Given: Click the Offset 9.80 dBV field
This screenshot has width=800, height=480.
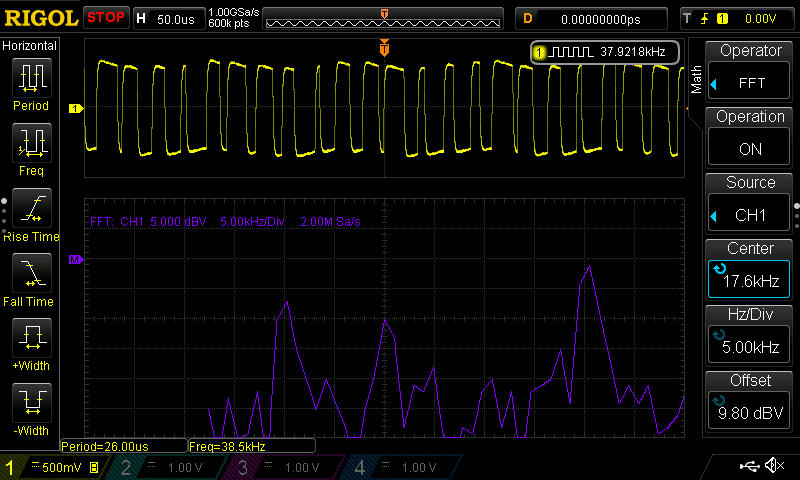Looking at the screenshot, I should point(750,401).
